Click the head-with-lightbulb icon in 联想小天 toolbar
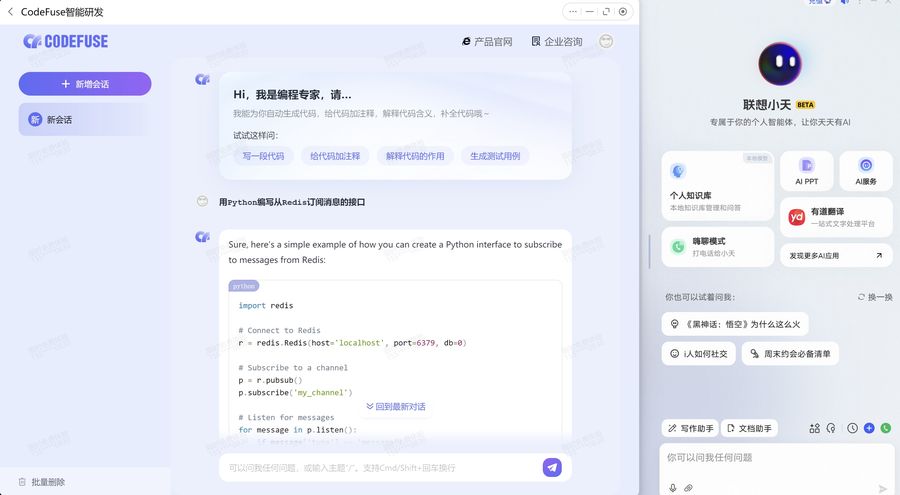900x495 pixels. pyautogui.click(x=831, y=428)
